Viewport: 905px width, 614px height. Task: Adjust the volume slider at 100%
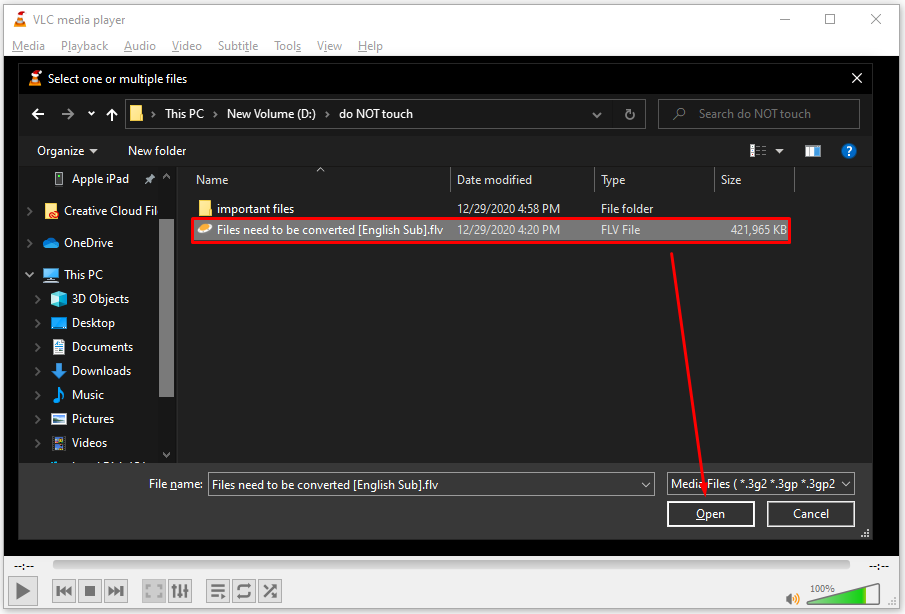(x=843, y=594)
